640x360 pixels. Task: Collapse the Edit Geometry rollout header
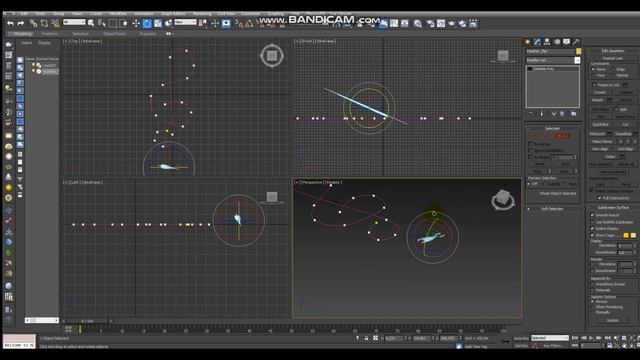click(612, 51)
